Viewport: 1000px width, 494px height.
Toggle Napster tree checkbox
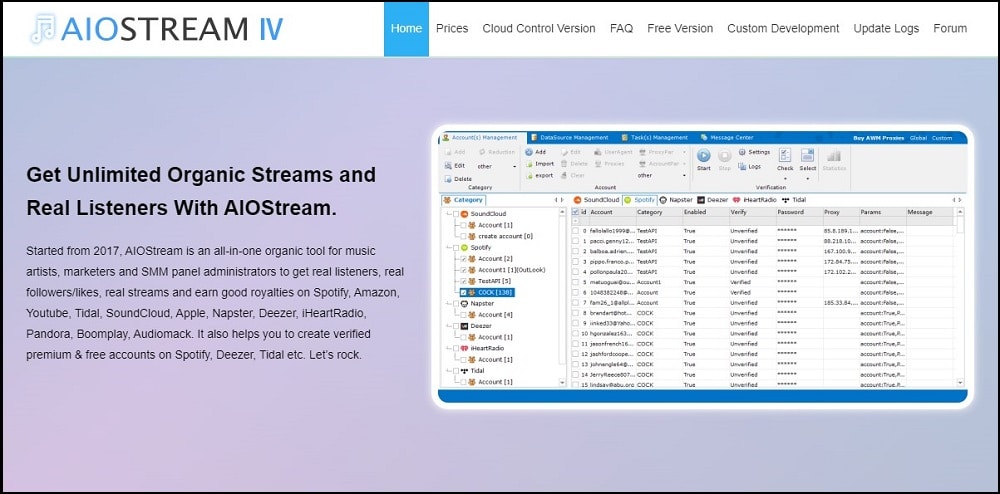click(x=456, y=303)
